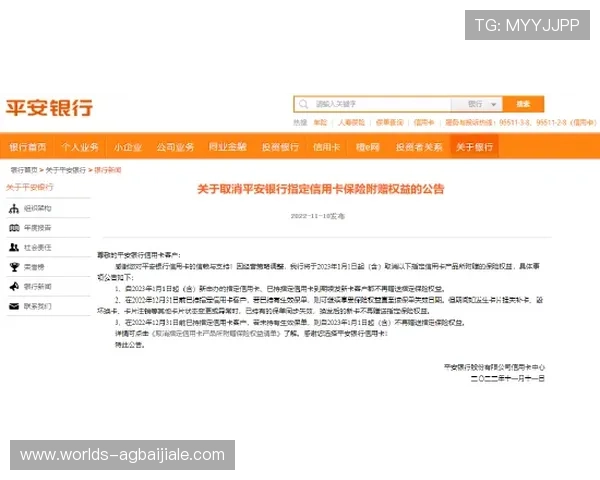This screenshot has height=480, width=600.
Task: Open 组织架构 via its hierarchy icon
Action: point(14,209)
